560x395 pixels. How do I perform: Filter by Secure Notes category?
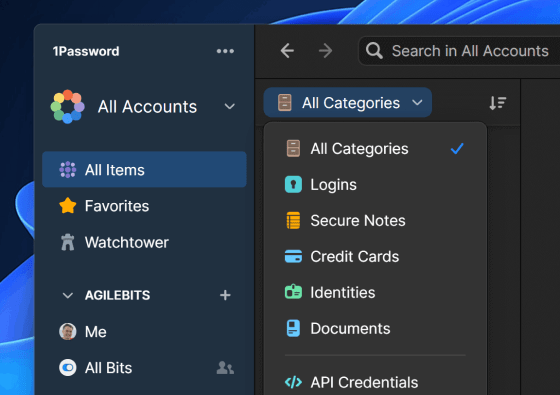[375, 220]
